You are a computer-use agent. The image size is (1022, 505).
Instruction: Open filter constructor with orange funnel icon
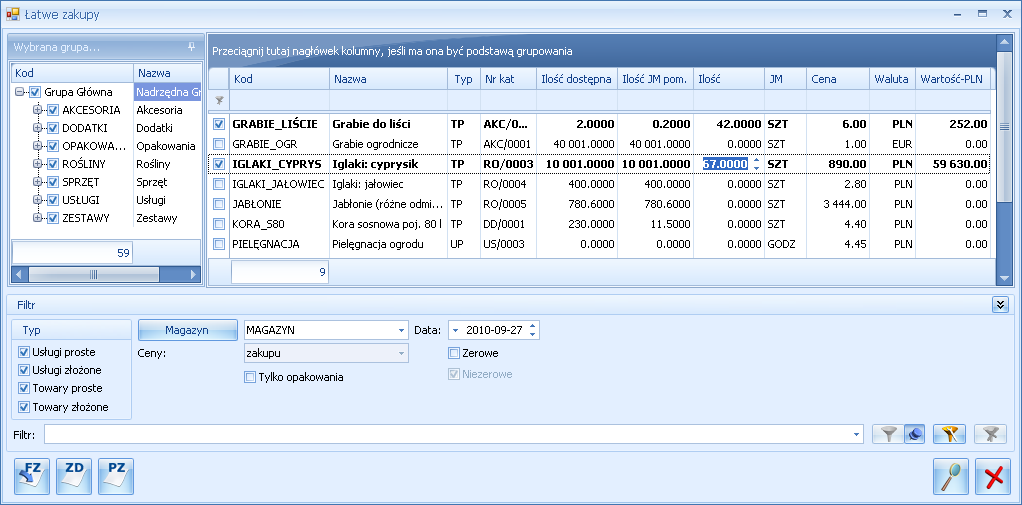point(949,434)
